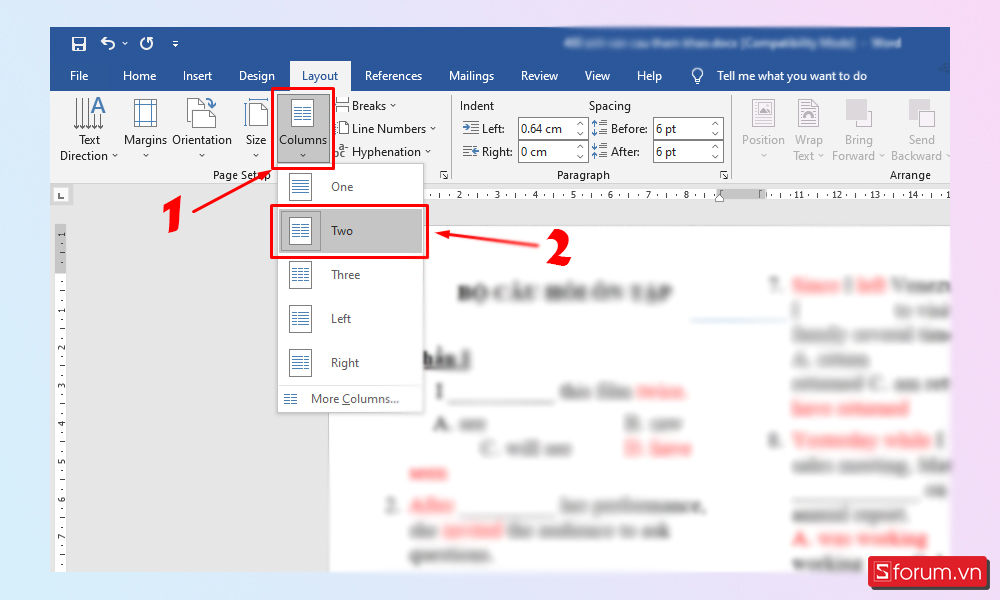The width and height of the screenshot is (1000, 600).
Task: Open the Undo history dropdown arrow
Action: [x=125, y=43]
